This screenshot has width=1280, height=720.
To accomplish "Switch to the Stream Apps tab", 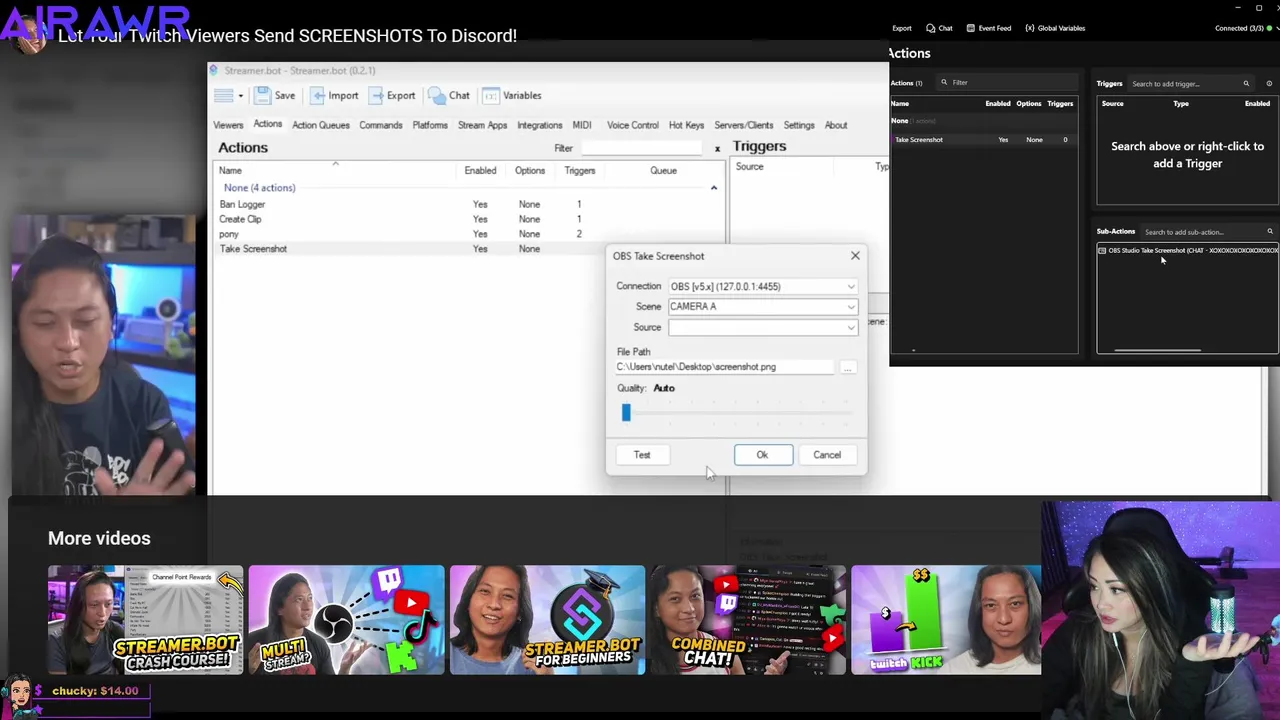I will (x=482, y=125).
